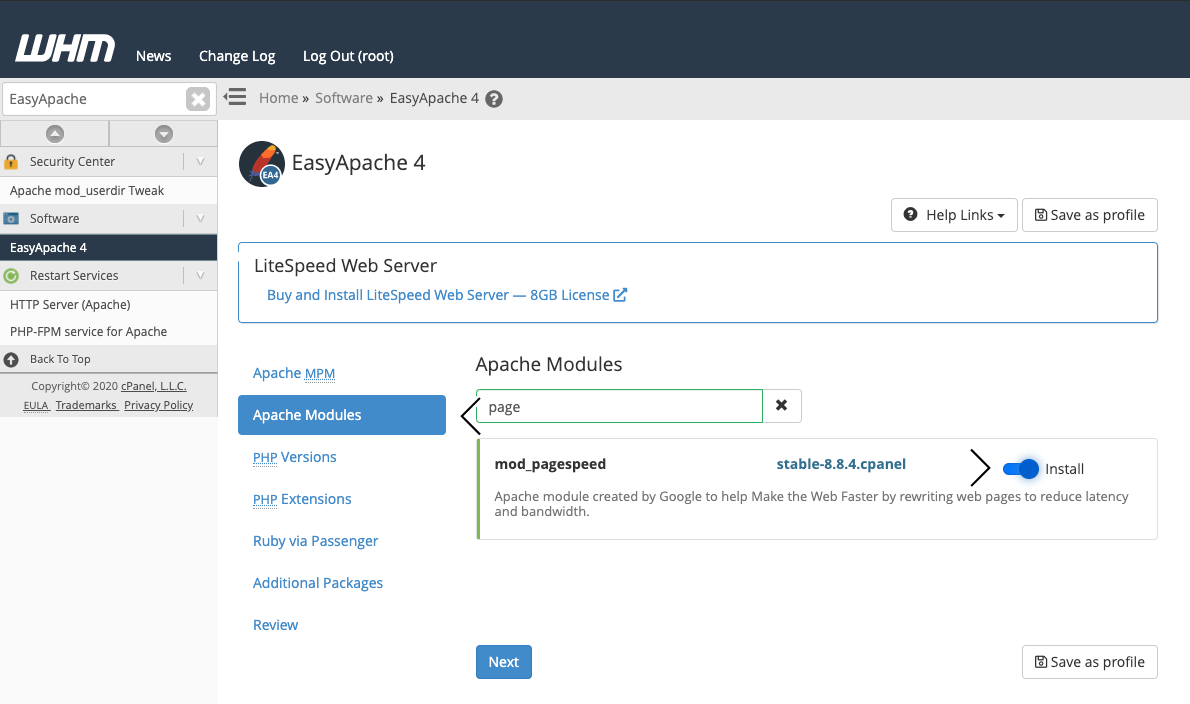The height and width of the screenshot is (704, 1190).
Task: Click the top Save as profile button
Action: [x=1089, y=215]
